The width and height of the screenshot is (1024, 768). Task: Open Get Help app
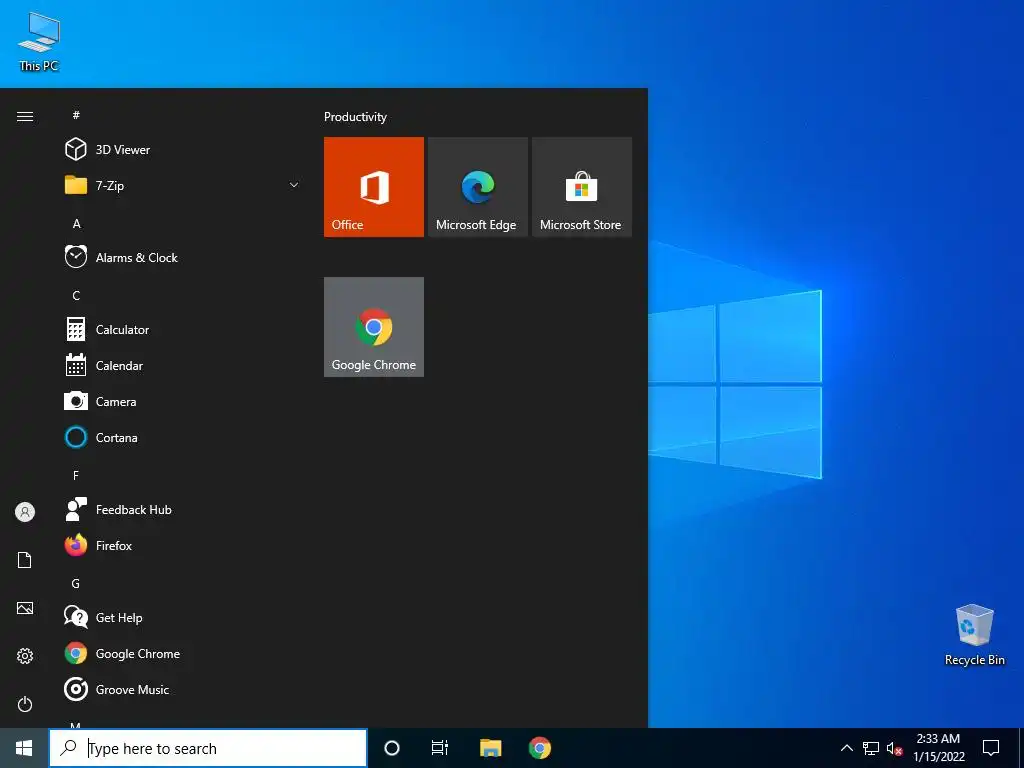183,617
